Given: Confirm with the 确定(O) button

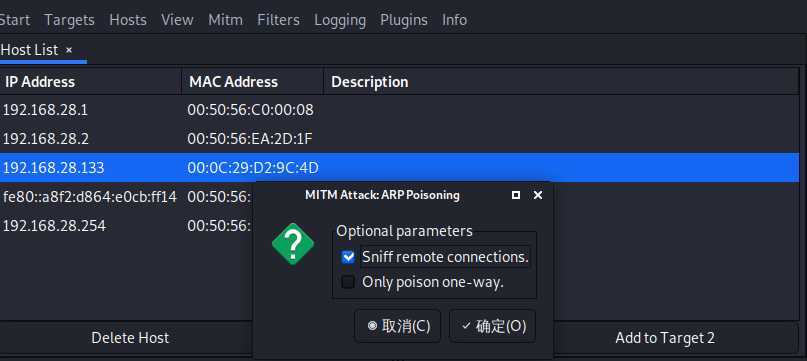Looking at the screenshot, I should [x=493, y=326].
